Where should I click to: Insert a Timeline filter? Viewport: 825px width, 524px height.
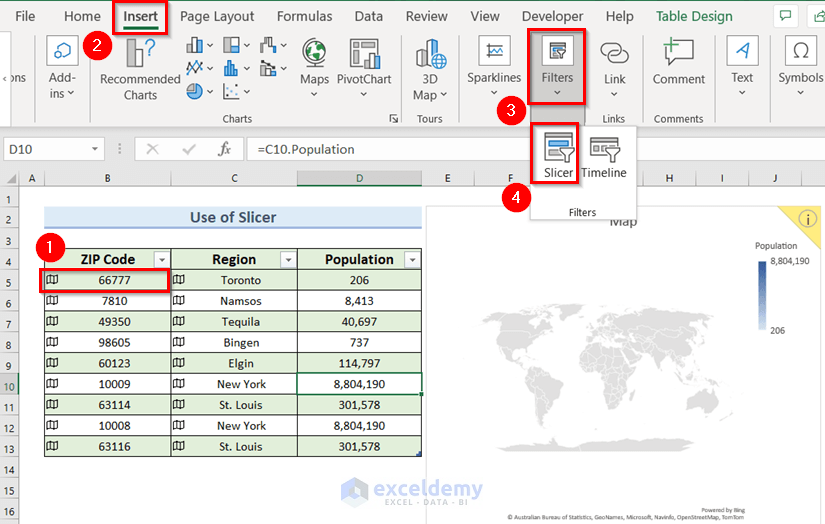point(604,157)
